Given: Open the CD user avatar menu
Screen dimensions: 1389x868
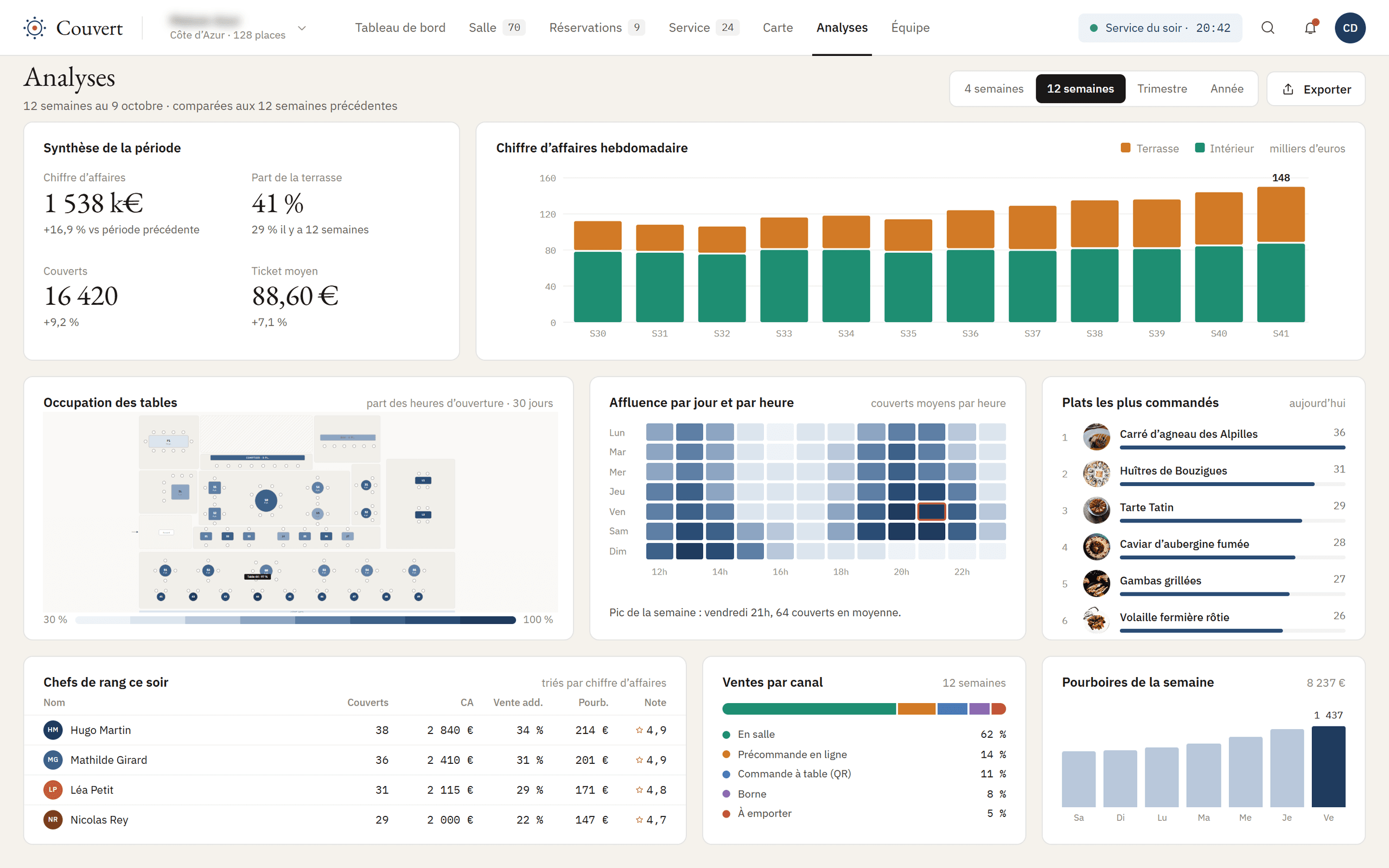Looking at the screenshot, I should (x=1350, y=28).
